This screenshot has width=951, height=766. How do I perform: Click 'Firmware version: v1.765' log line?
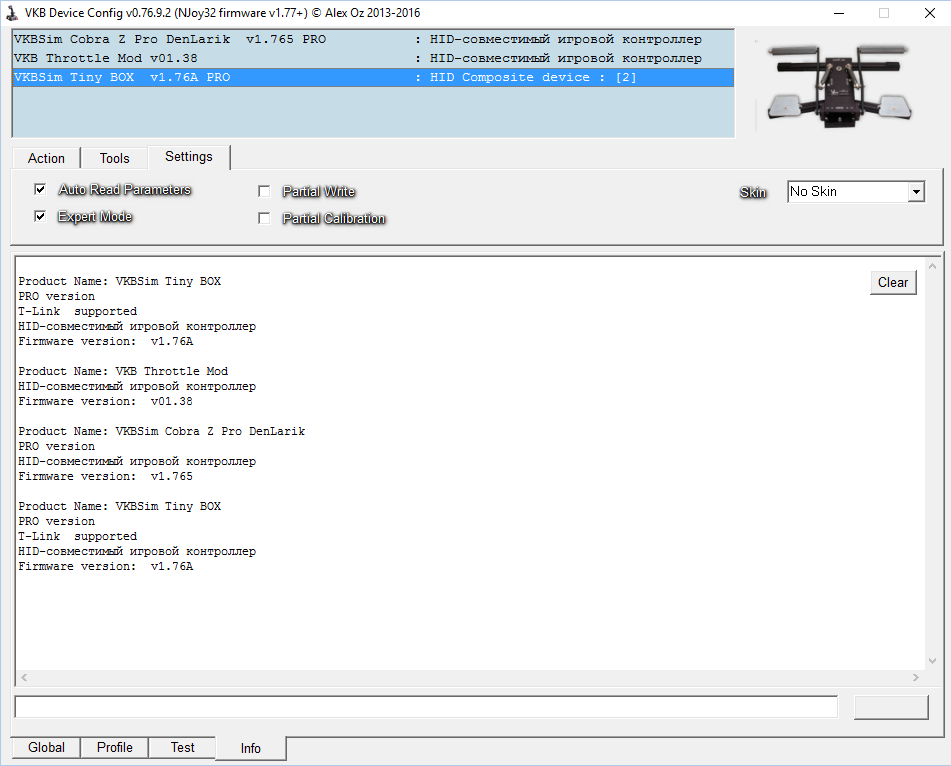click(106, 476)
